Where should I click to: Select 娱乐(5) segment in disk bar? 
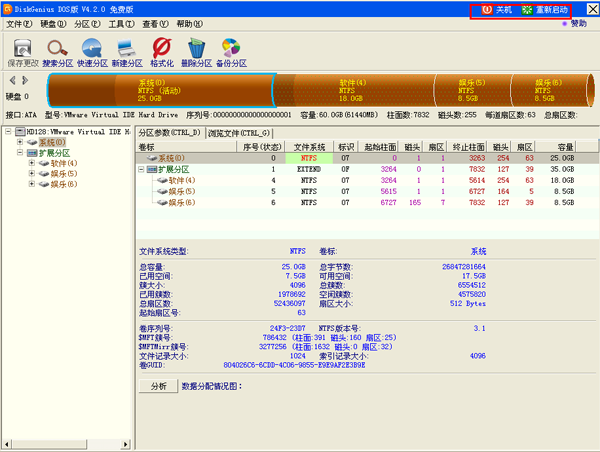(473, 90)
